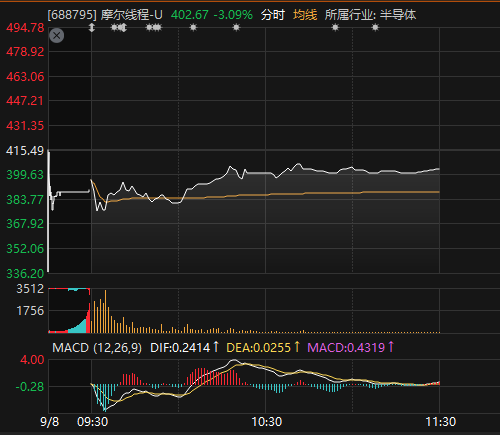Image resolution: width=500 pixels, height=435 pixels.
Task: Click the purple MACD:0.4319 value label
Action: [x=351, y=348]
